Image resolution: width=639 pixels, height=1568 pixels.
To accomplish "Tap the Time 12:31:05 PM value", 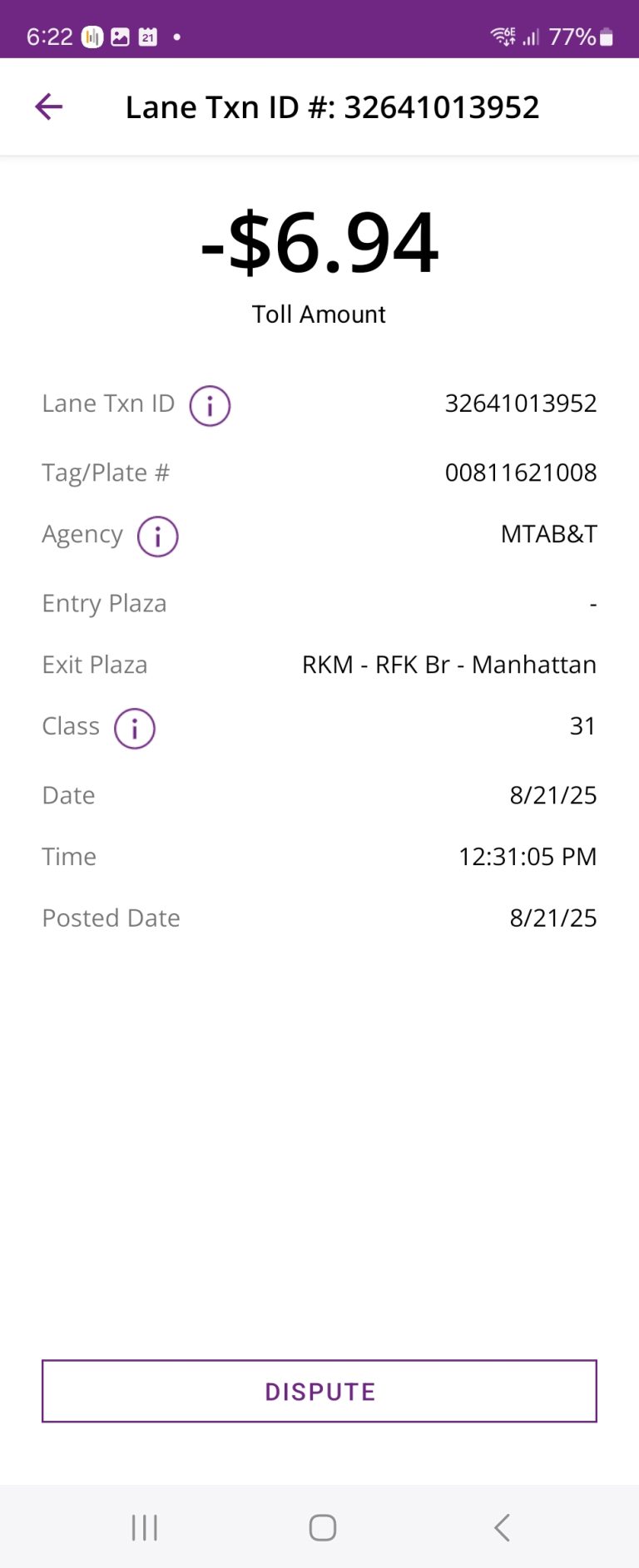I will [528, 857].
